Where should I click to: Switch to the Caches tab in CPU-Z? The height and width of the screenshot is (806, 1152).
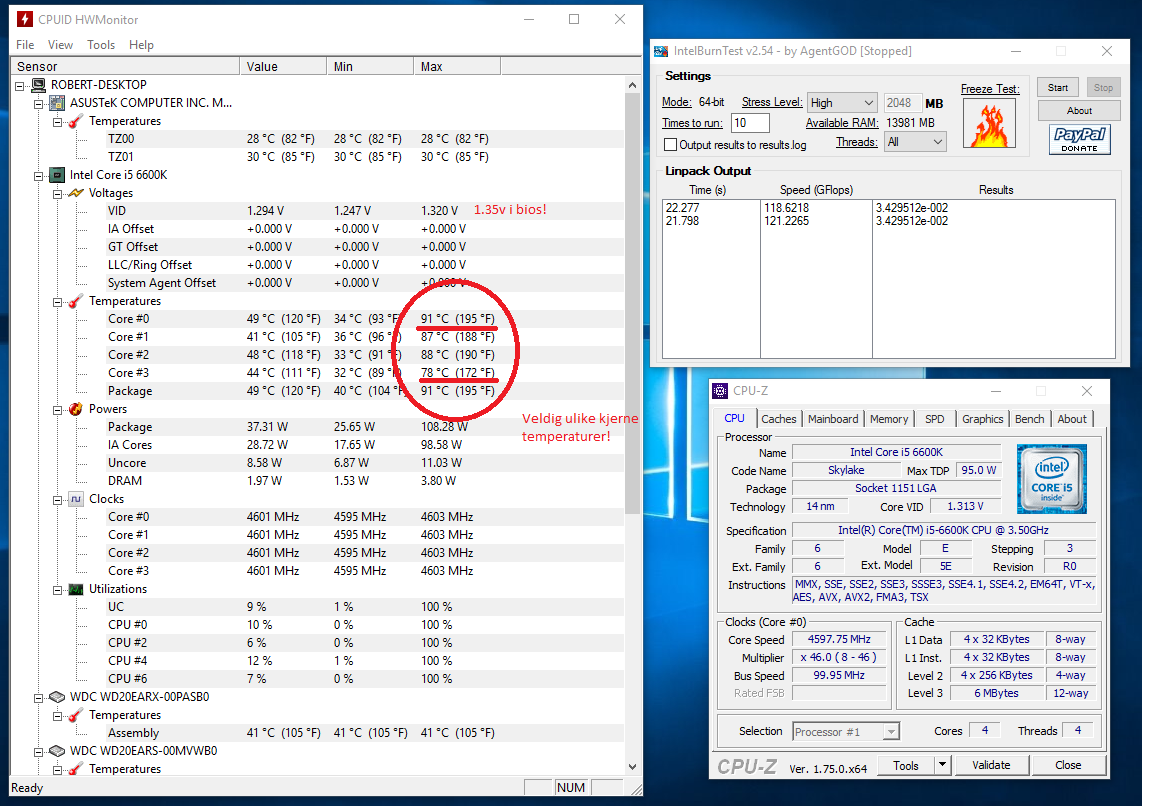(778, 419)
